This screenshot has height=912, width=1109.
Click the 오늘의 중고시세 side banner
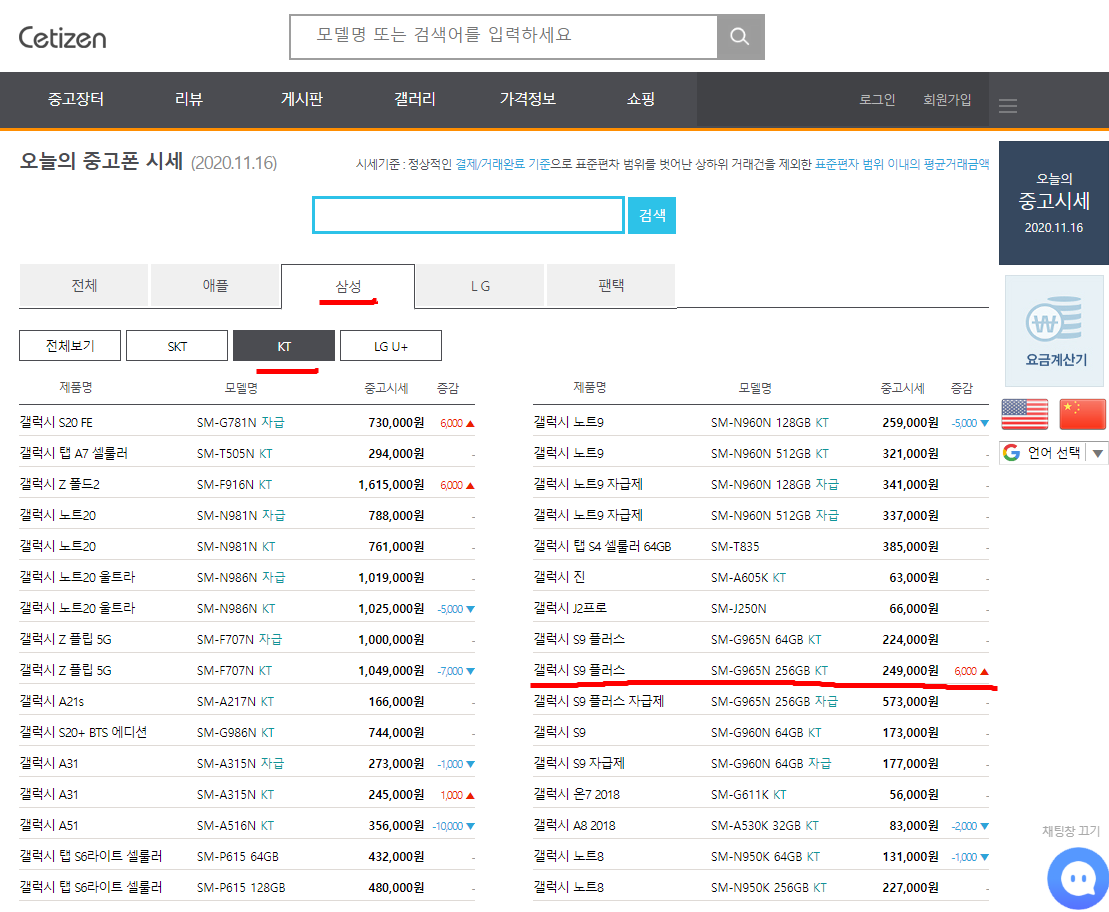tap(1054, 203)
